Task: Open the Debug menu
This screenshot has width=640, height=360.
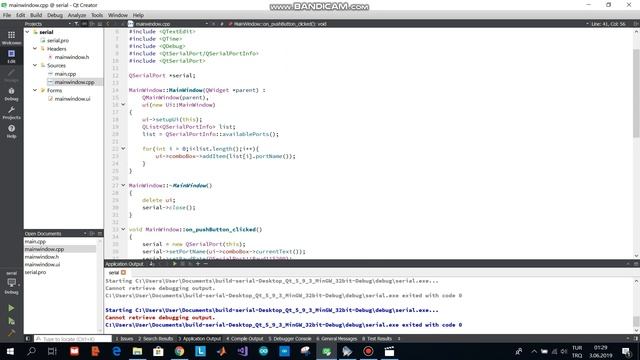Action: coord(55,15)
